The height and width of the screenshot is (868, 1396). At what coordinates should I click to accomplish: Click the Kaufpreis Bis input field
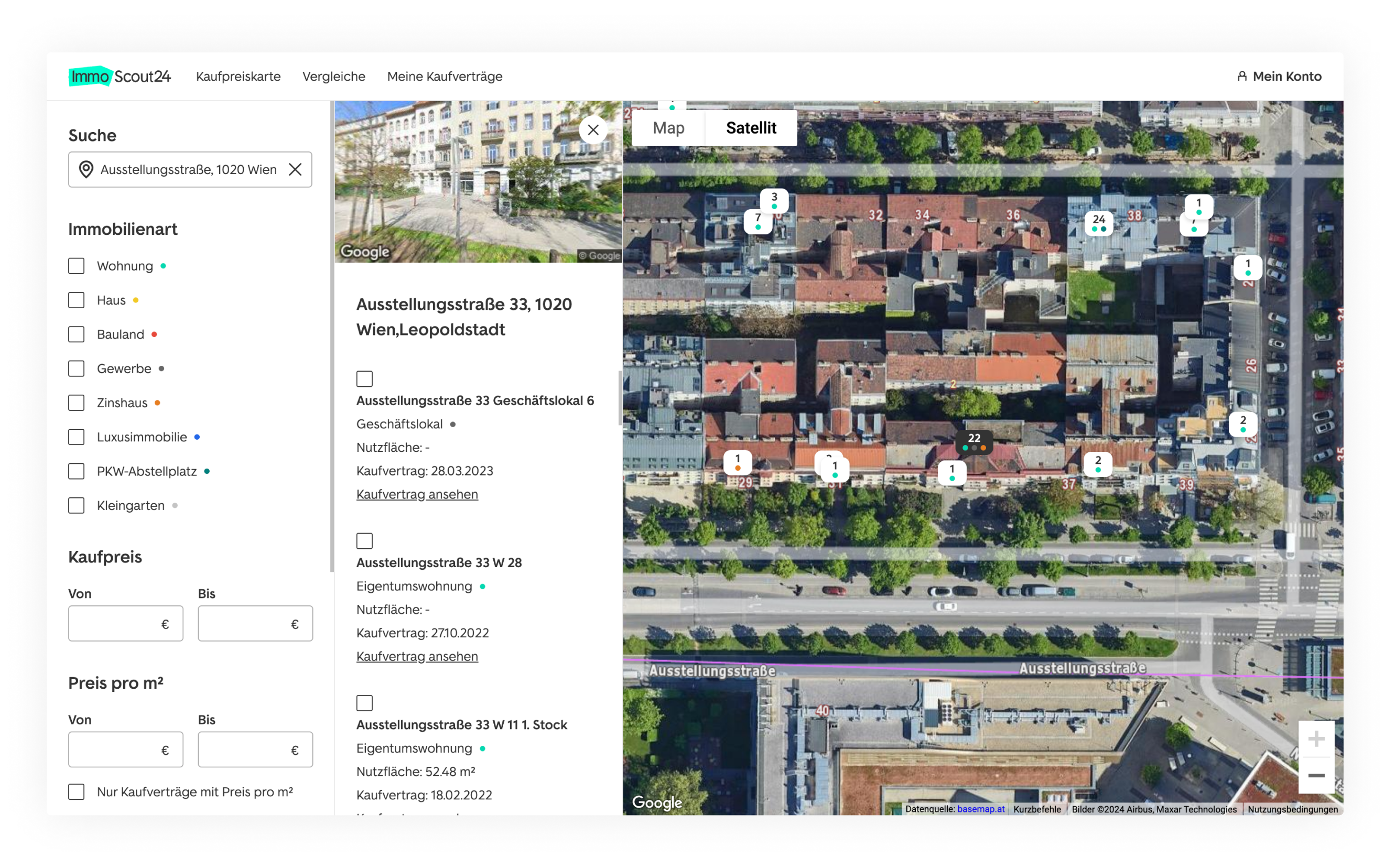255,623
